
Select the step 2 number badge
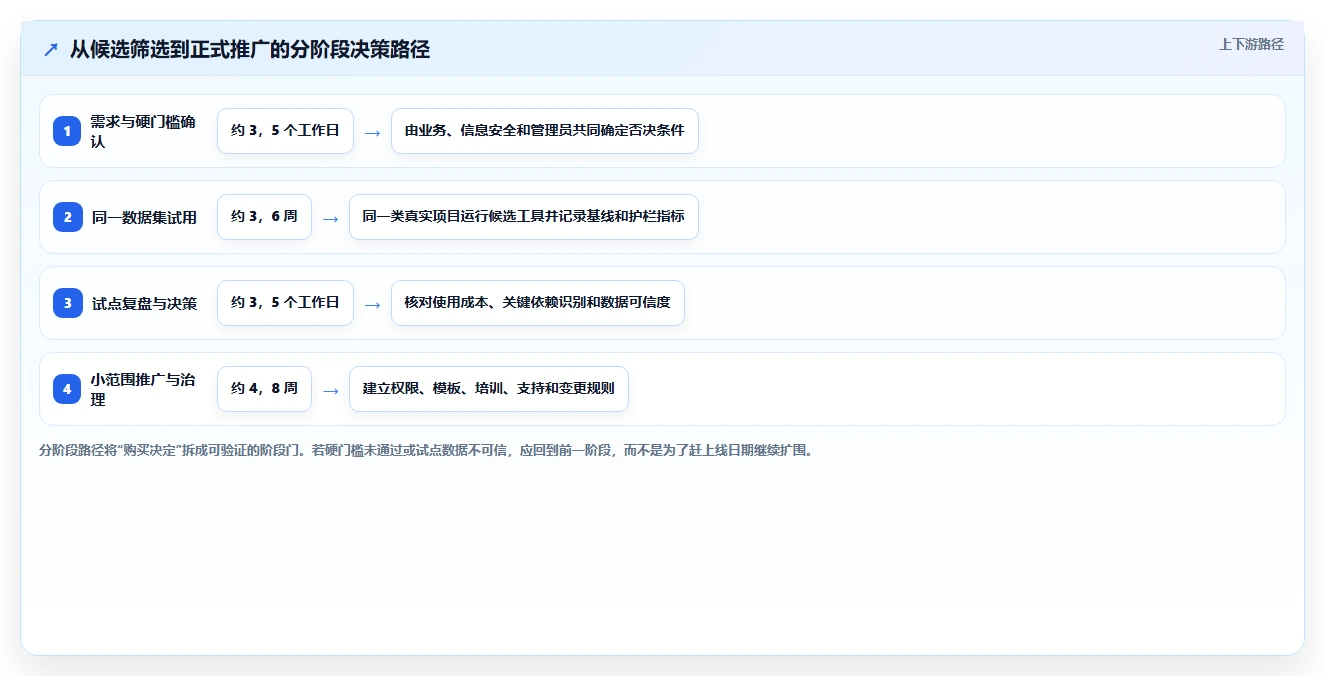tap(67, 217)
